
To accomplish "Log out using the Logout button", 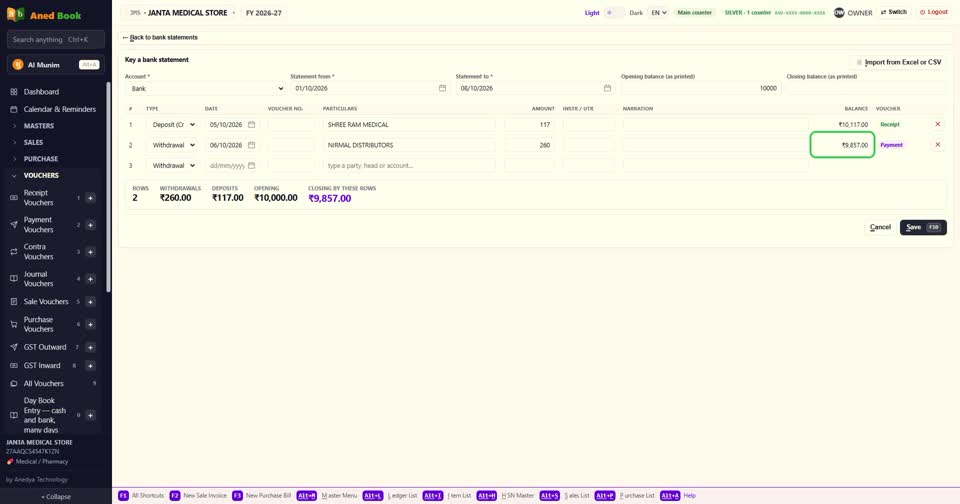I will pyautogui.click(x=934, y=12).
